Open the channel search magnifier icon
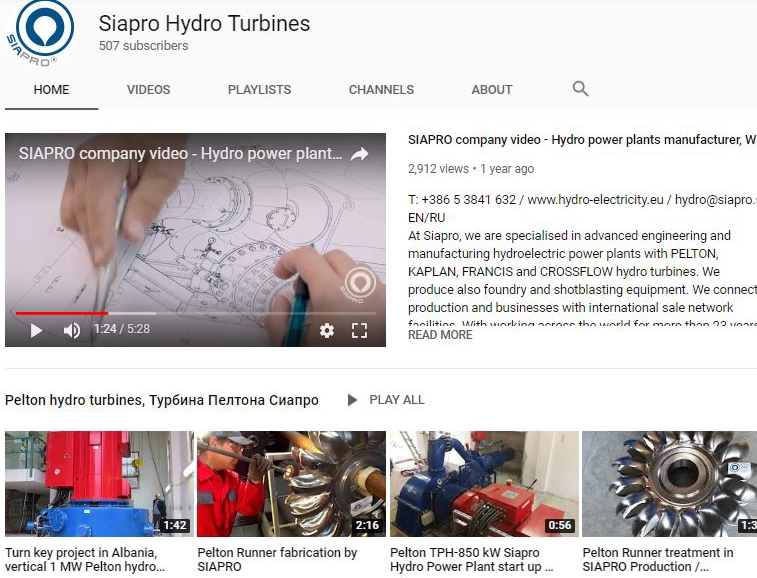The width and height of the screenshot is (757, 578). 580,89
